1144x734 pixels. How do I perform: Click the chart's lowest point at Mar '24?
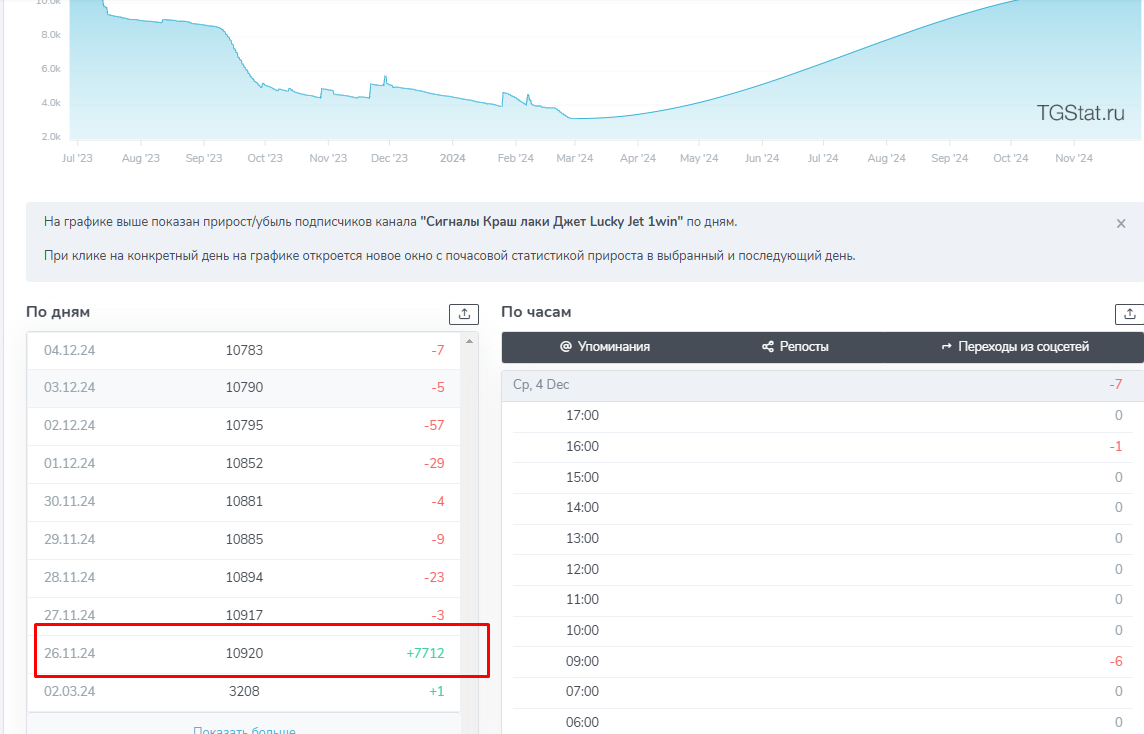pyautogui.click(x=574, y=118)
